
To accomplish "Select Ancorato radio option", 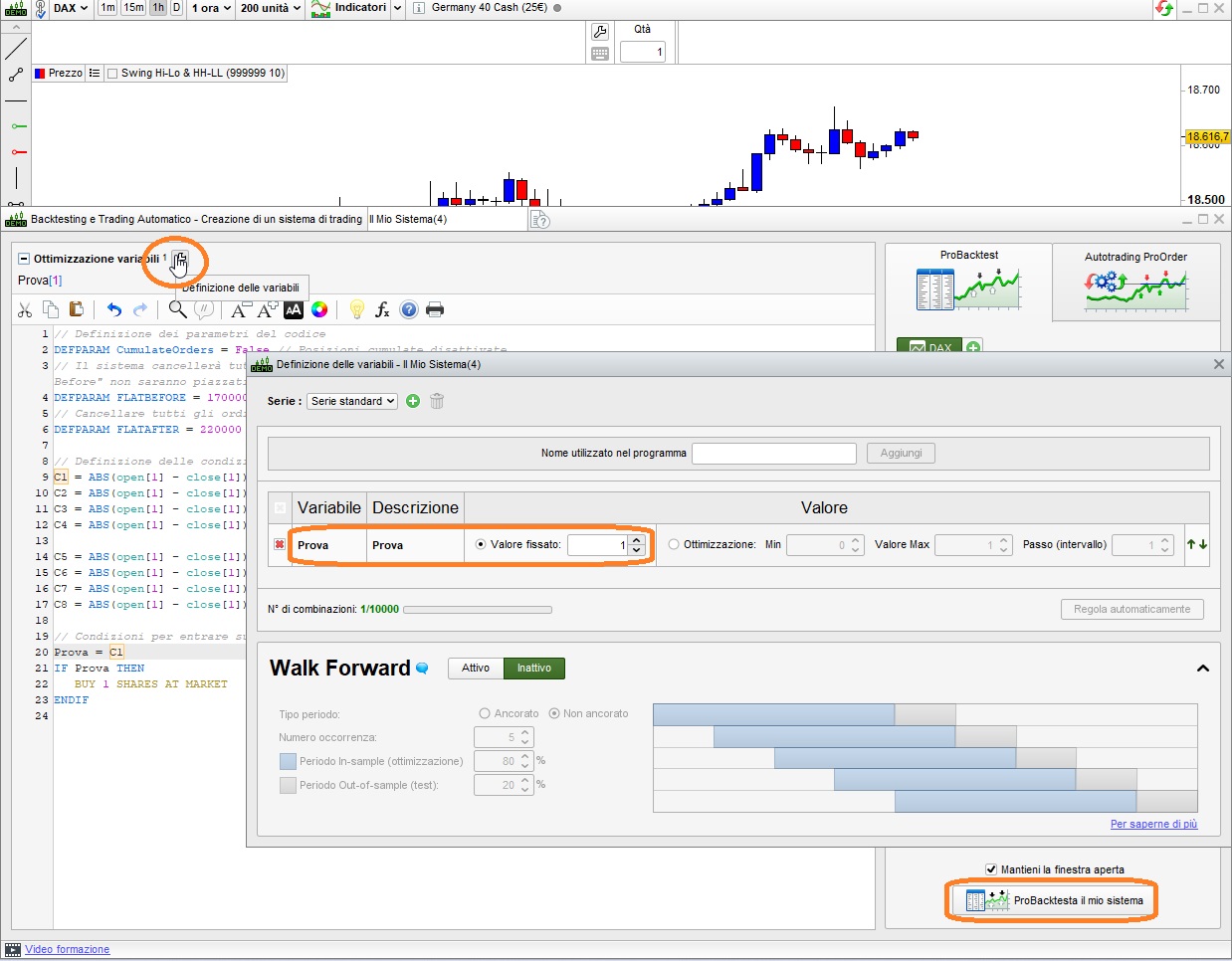I will [x=485, y=713].
